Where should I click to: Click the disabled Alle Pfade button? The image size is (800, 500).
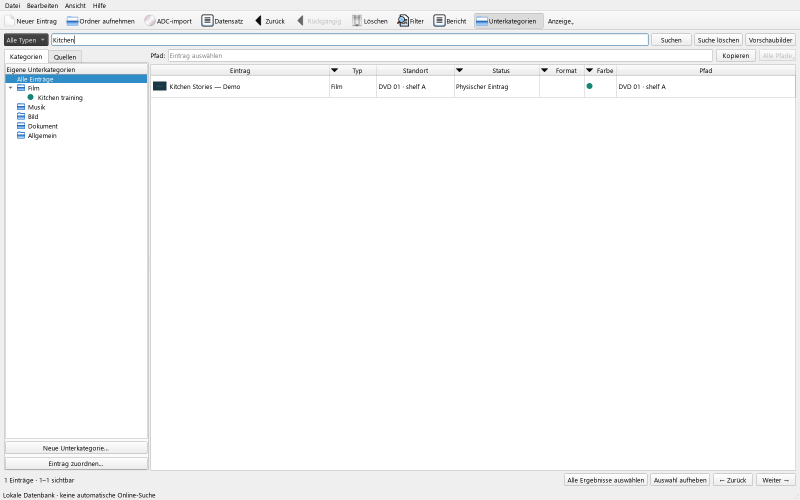(x=777, y=56)
